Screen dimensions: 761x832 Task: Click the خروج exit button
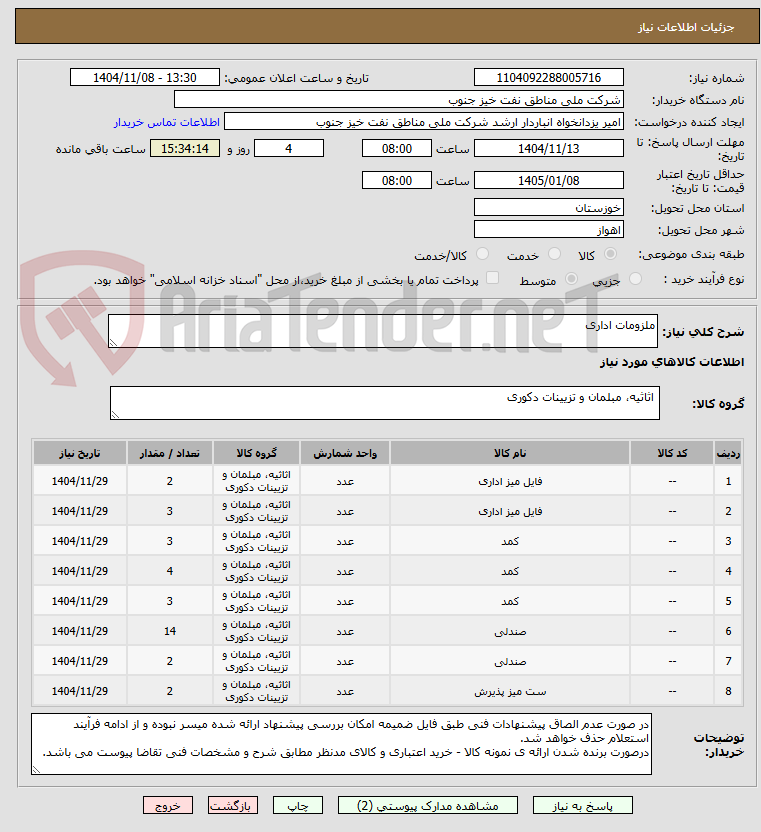pyautogui.click(x=168, y=805)
